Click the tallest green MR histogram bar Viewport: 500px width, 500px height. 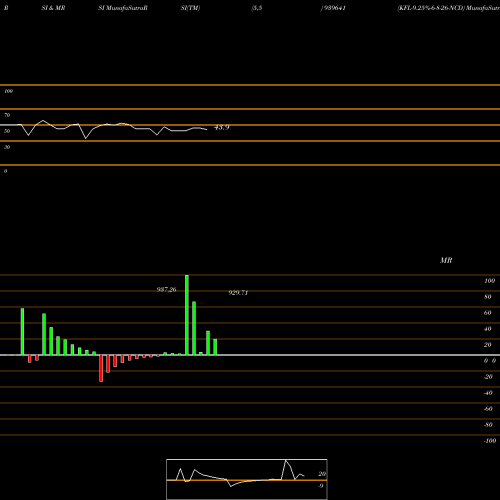click(187, 315)
